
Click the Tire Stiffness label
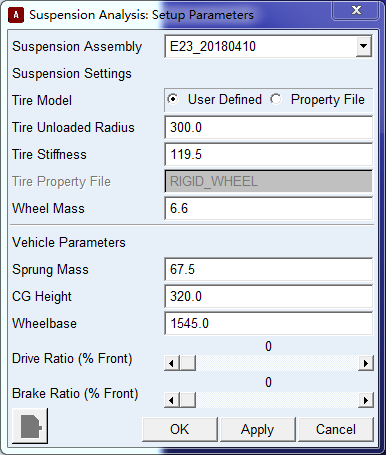click(x=49, y=154)
